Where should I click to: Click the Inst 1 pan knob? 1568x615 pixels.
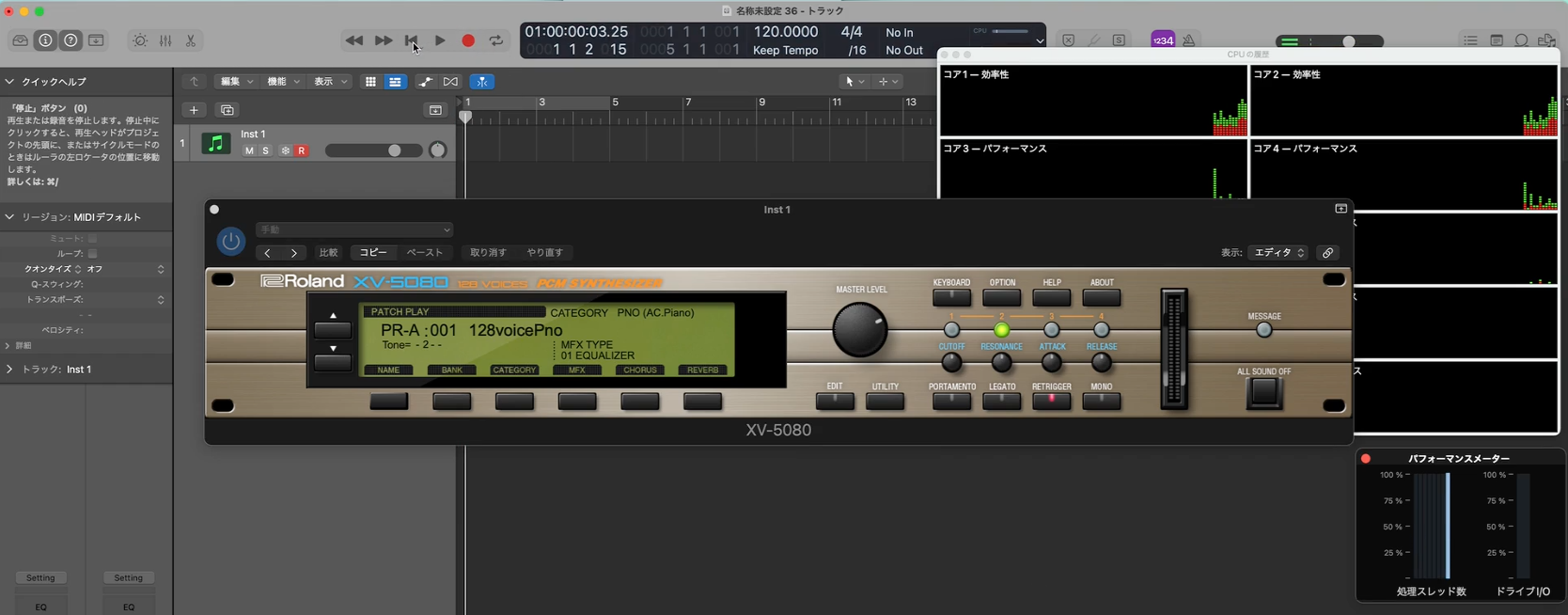tap(438, 150)
